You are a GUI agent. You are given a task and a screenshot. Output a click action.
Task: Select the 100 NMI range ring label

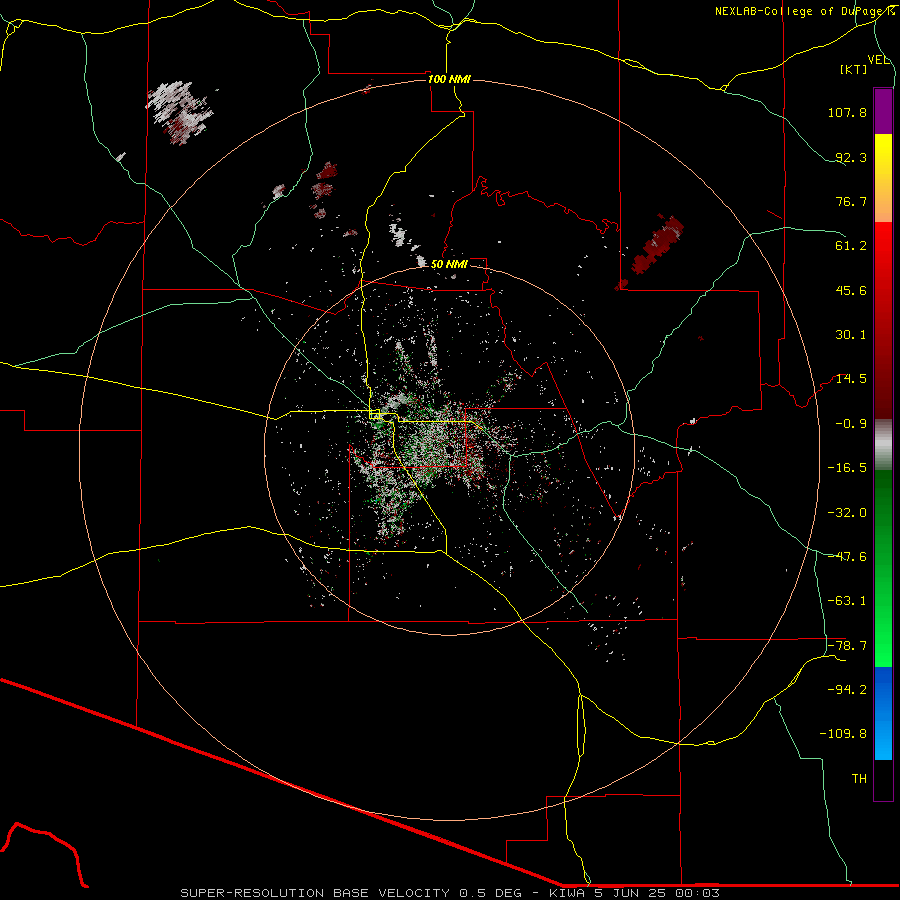(x=449, y=79)
